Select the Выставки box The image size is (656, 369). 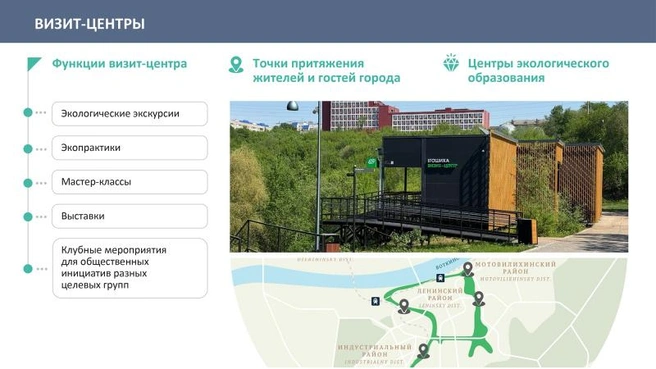click(x=130, y=216)
